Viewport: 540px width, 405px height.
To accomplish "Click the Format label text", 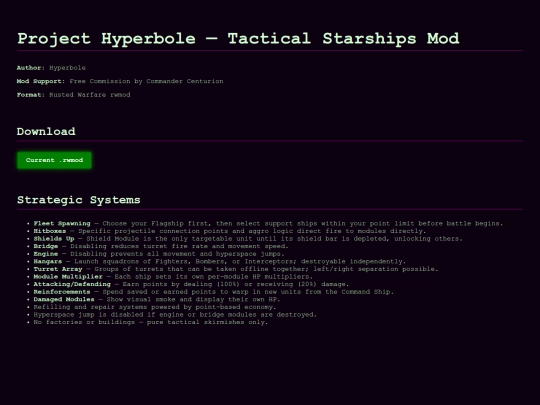I will [x=31, y=95].
